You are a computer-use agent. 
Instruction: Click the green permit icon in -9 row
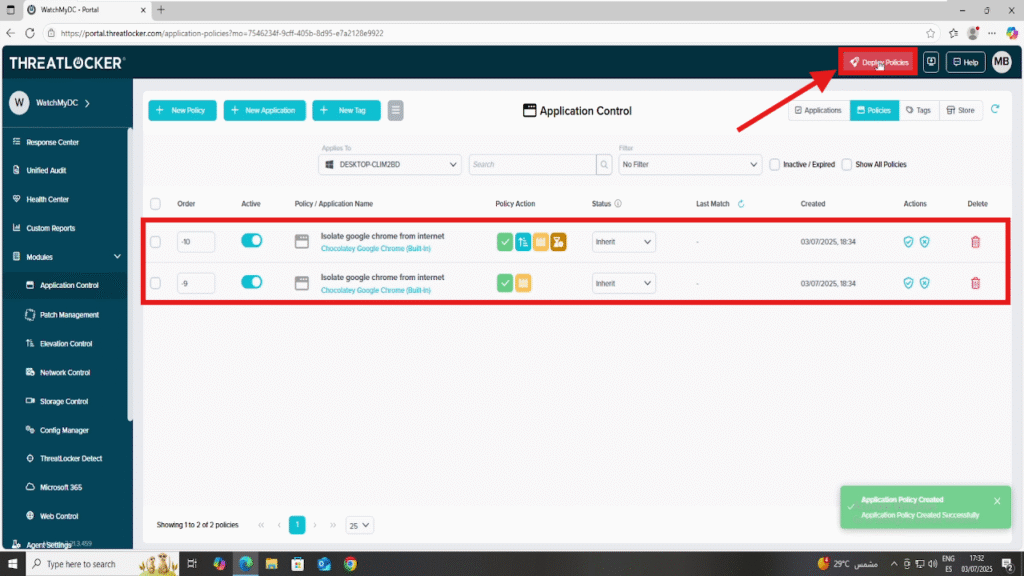[505, 283]
